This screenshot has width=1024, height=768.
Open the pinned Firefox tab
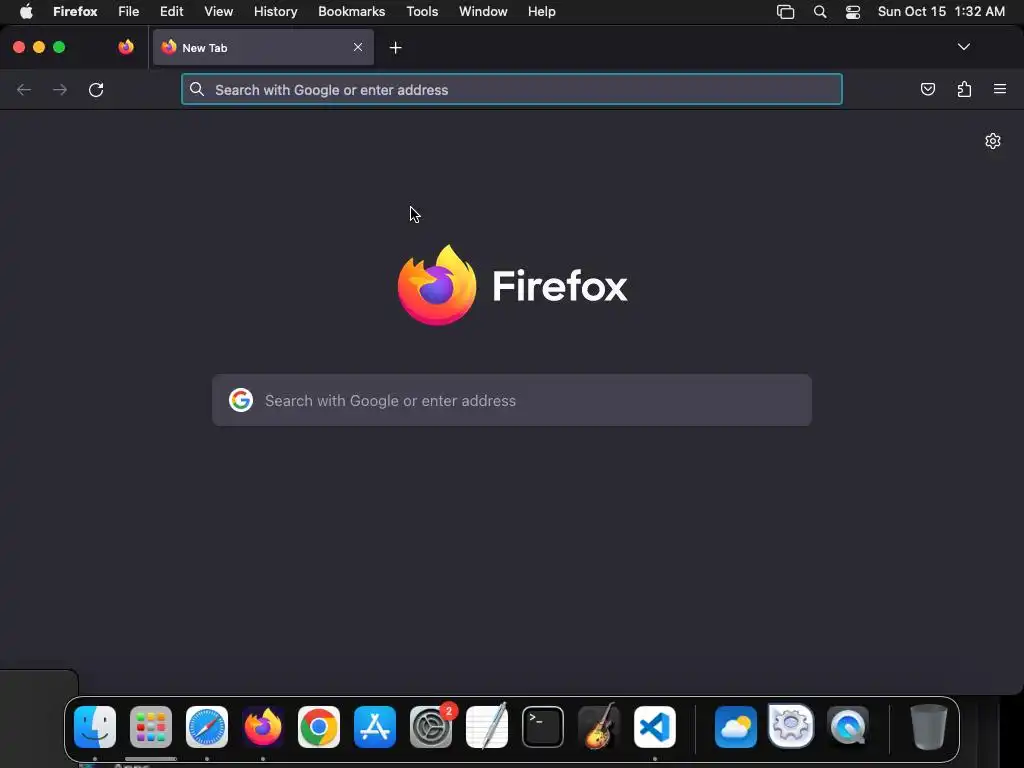126,47
